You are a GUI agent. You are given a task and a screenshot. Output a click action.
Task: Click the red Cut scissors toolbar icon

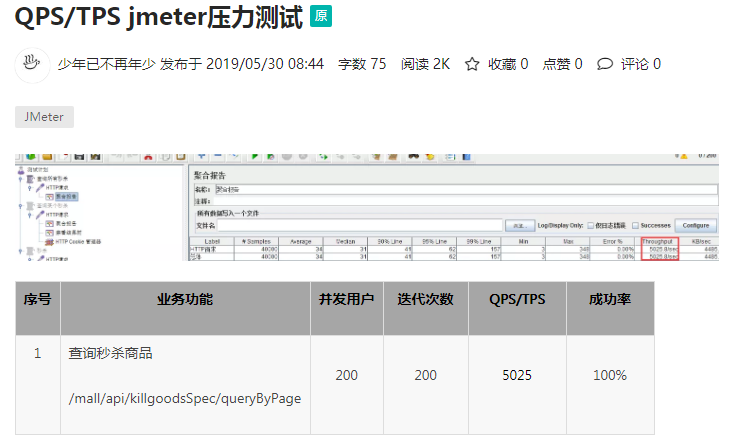(148, 156)
